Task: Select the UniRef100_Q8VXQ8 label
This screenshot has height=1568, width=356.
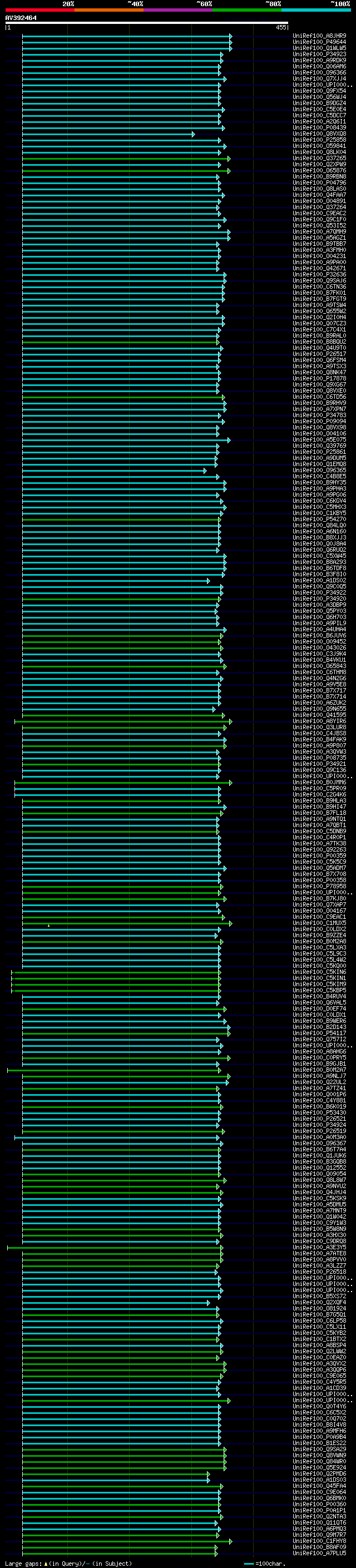Action: (x=319, y=134)
